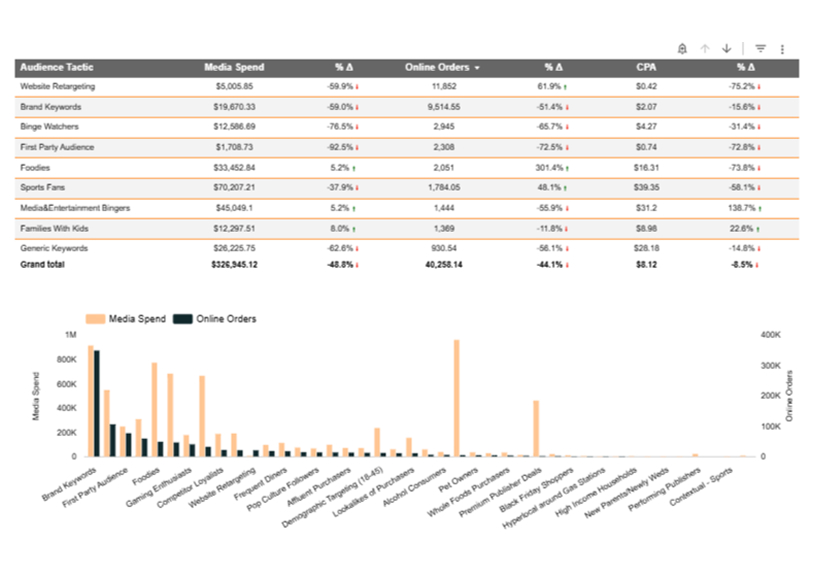Click the % Δ header right of CPA
Viewport: 813px width, 581px height.
tap(745, 67)
